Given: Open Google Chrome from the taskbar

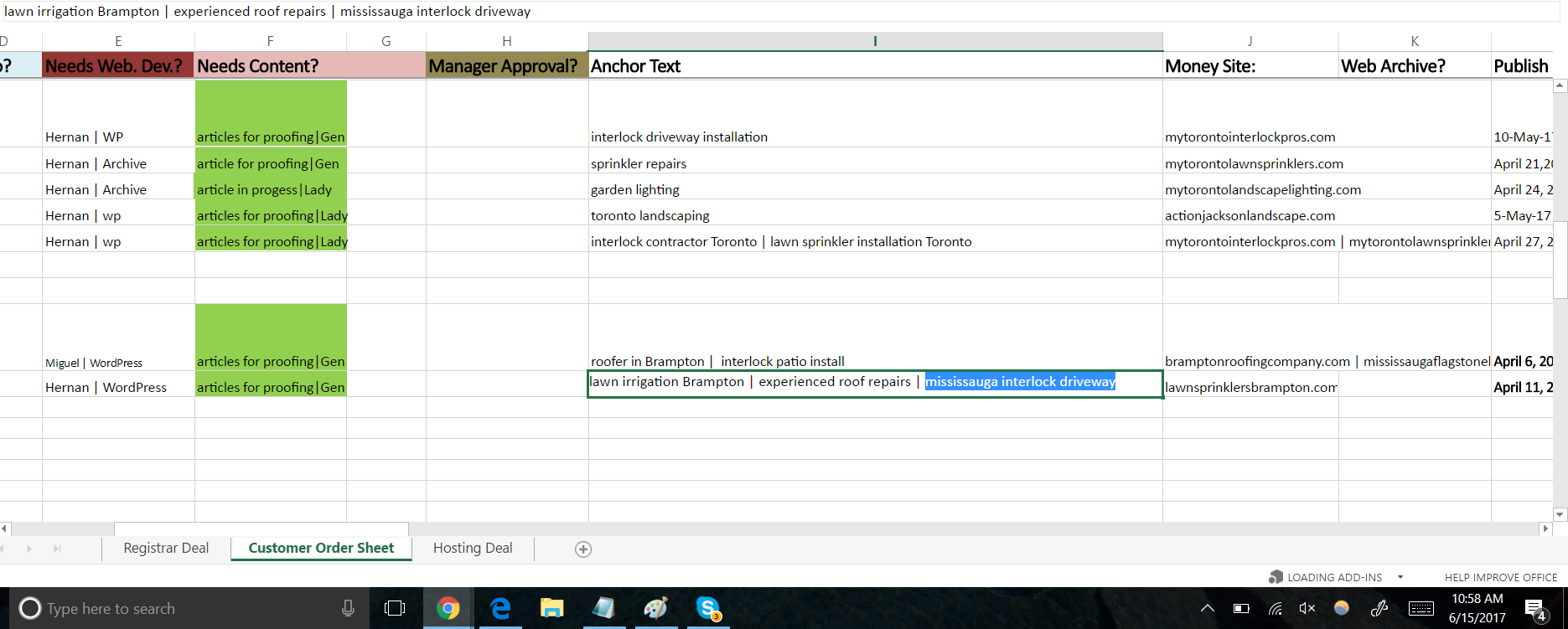Looking at the screenshot, I should coord(448,609).
